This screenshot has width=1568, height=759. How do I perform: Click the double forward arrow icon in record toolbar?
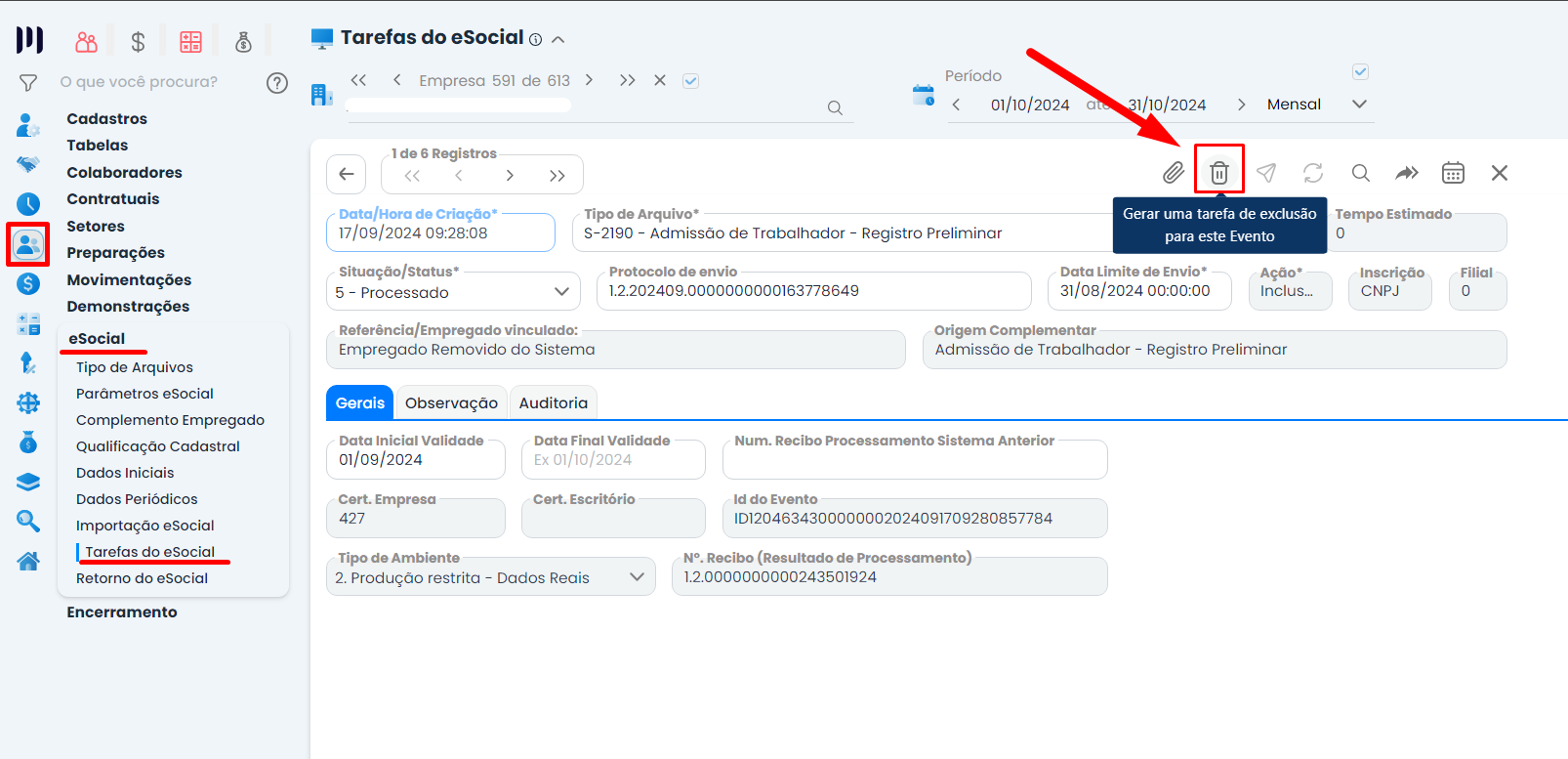coord(1407,173)
